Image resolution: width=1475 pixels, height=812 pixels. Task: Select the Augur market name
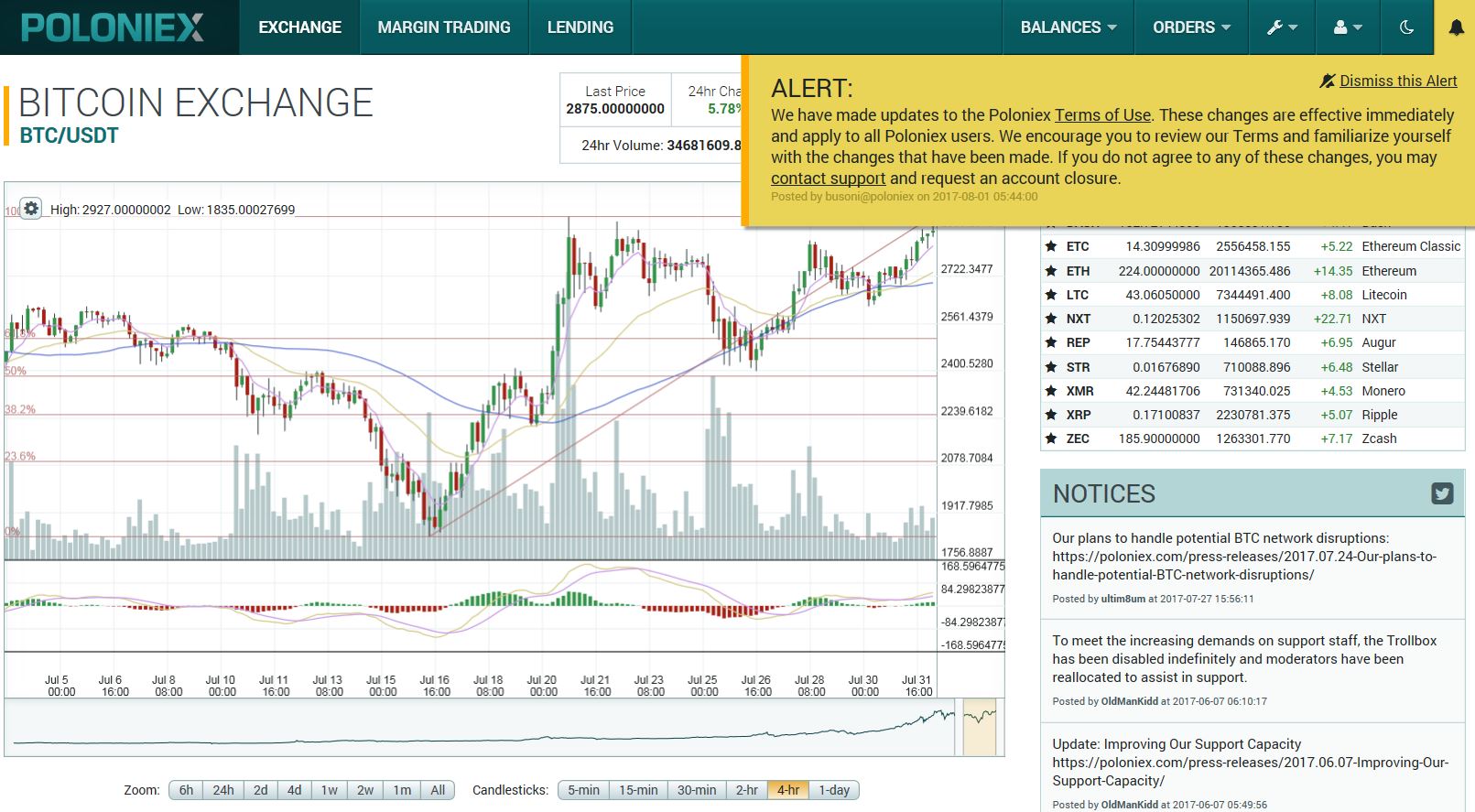[x=1379, y=342]
